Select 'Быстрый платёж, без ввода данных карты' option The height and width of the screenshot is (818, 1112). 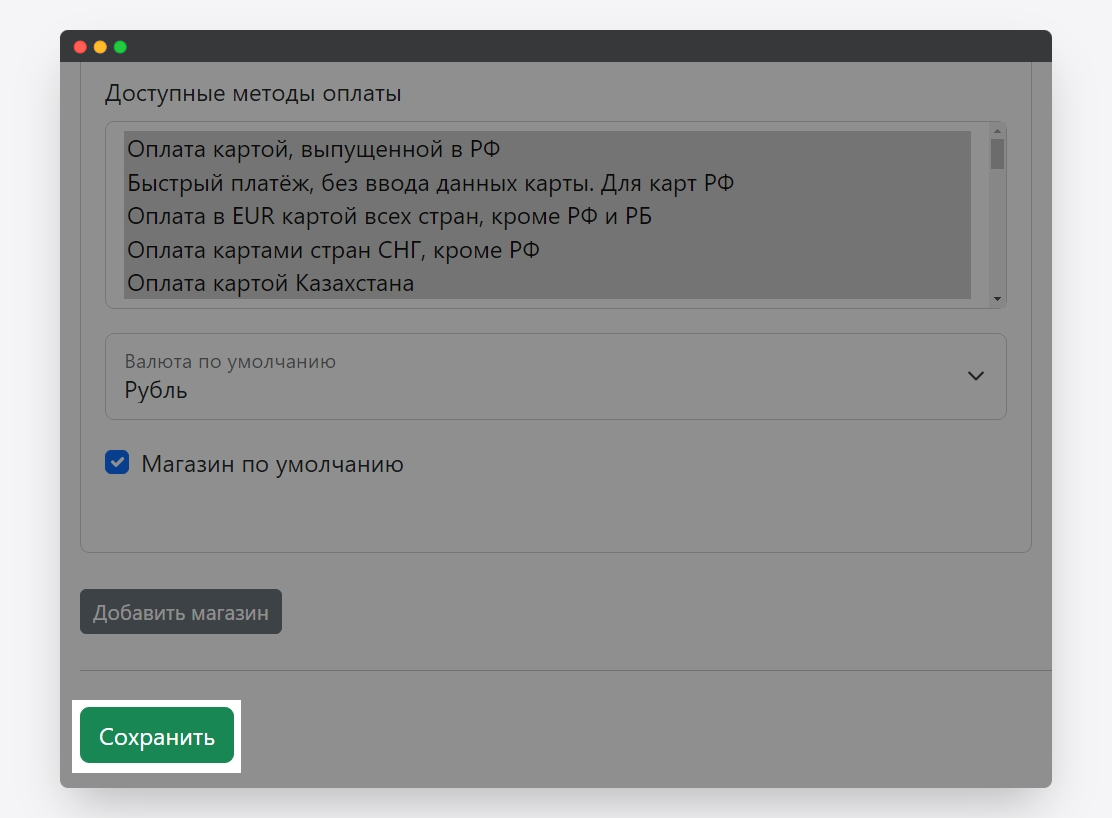pos(431,183)
